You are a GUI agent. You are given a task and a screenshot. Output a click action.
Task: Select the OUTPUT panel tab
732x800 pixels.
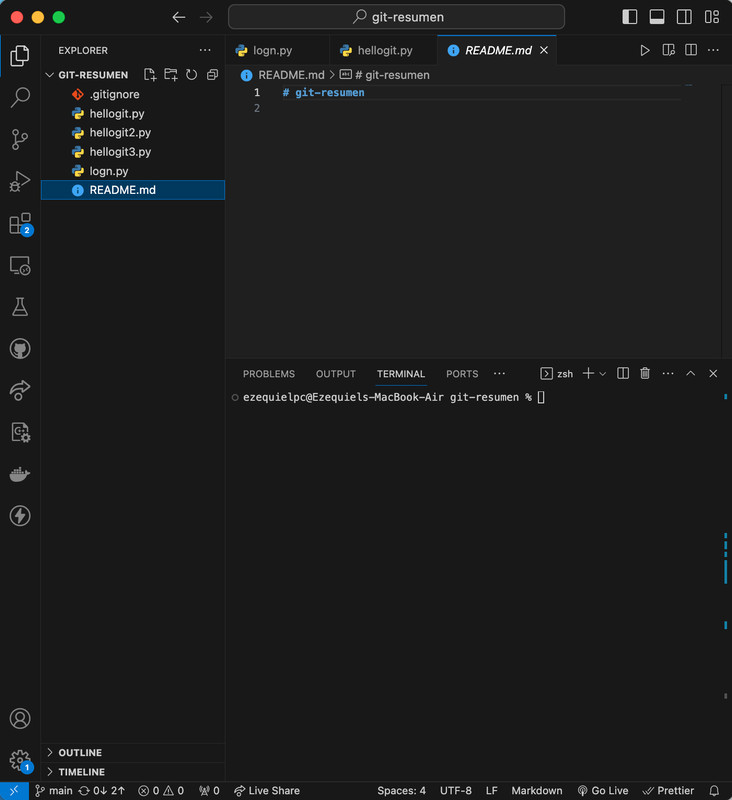click(336, 374)
